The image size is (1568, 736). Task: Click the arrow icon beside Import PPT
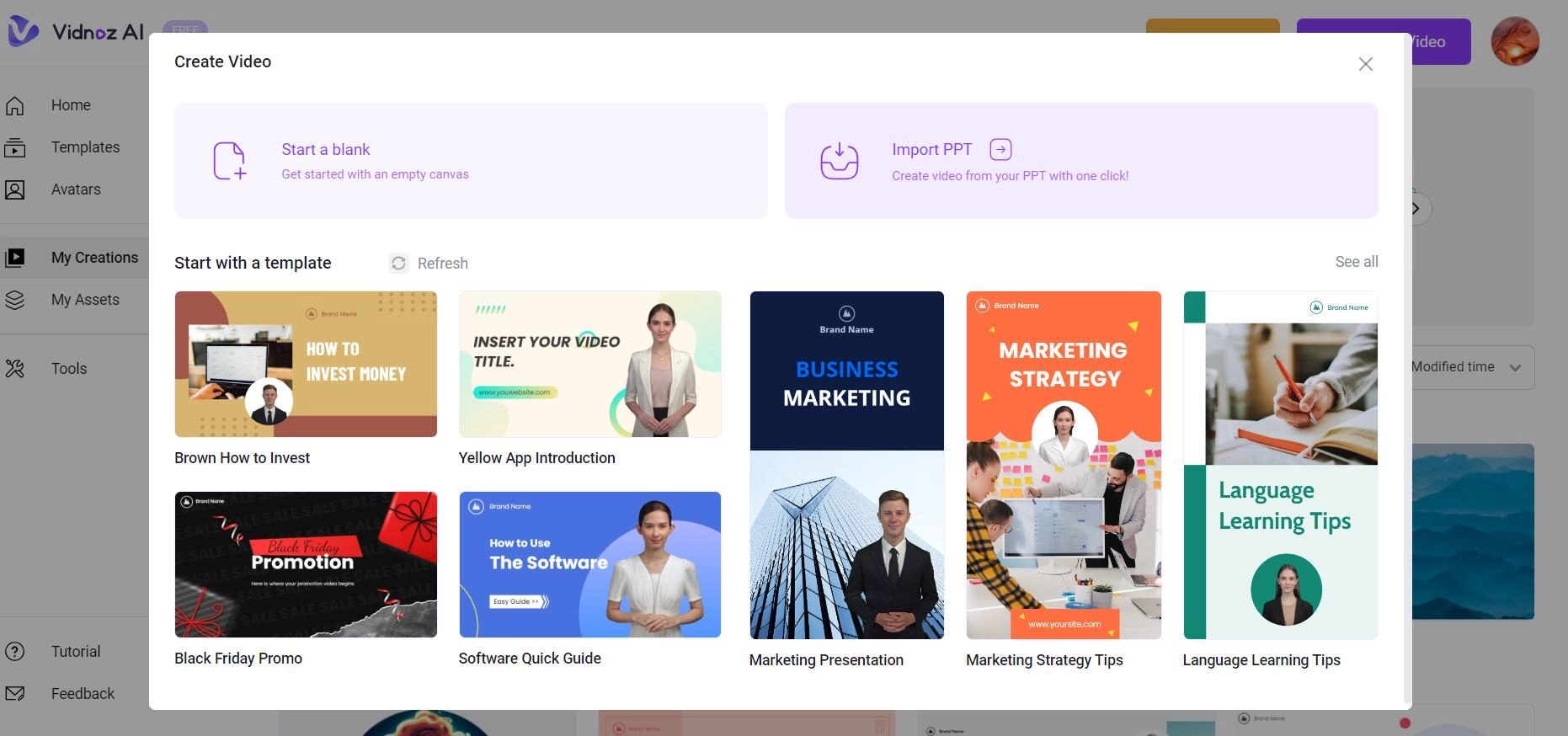(1000, 150)
